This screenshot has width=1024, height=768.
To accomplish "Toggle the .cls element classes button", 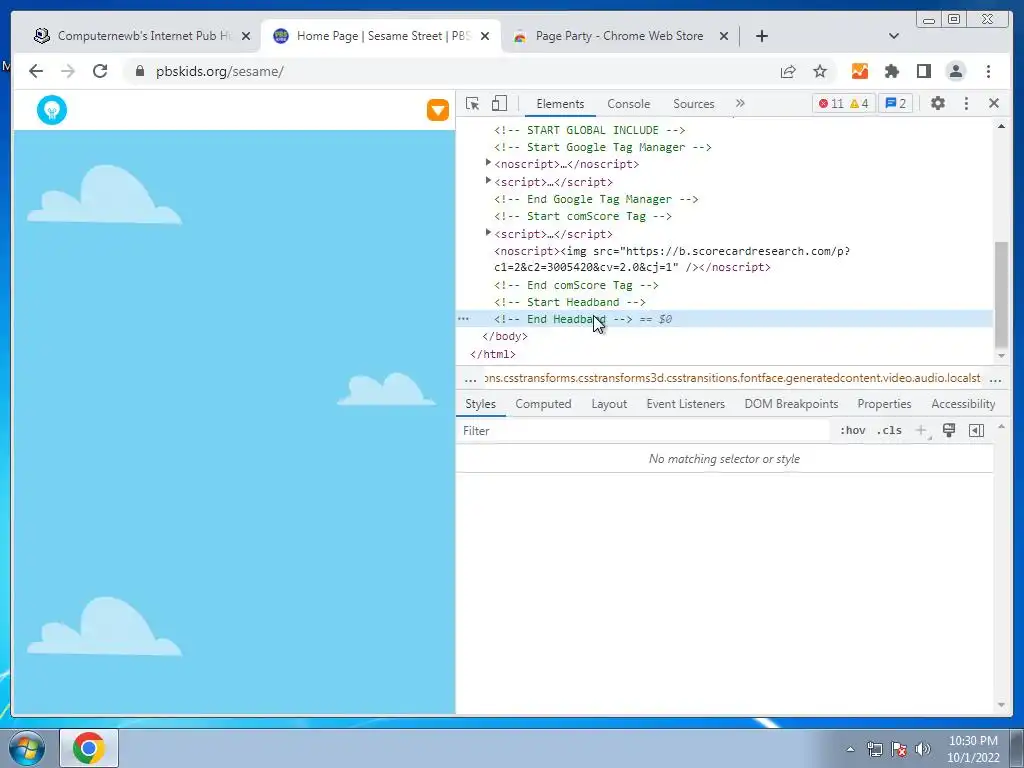I will coord(889,430).
